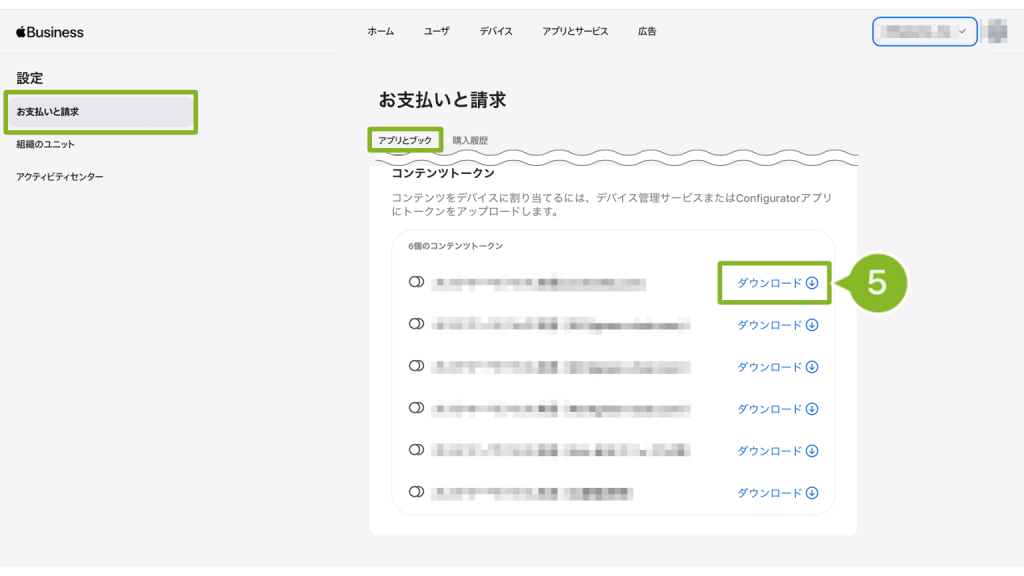Viewport: 1024px width, 576px height.
Task: Click the first content token's toggle icon
Action: point(416,283)
